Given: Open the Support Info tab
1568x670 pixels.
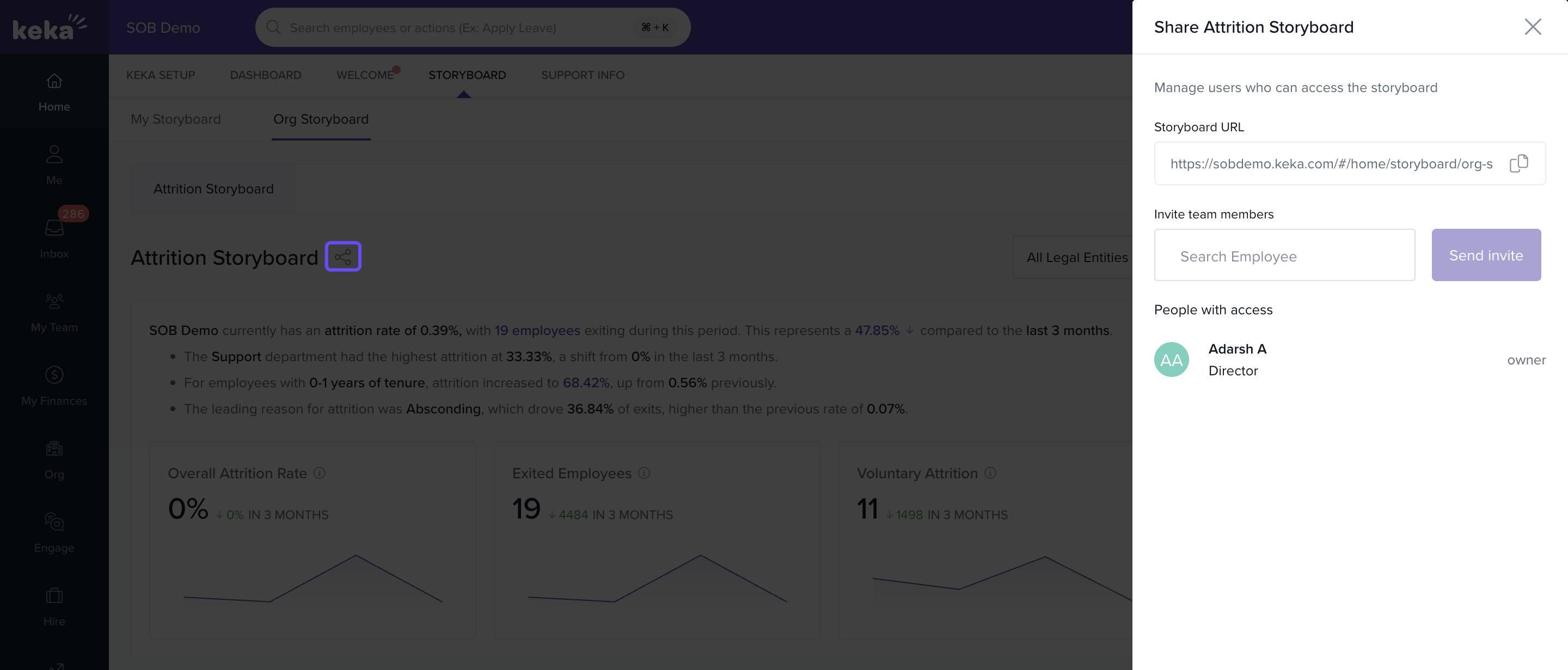Looking at the screenshot, I should pos(582,75).
